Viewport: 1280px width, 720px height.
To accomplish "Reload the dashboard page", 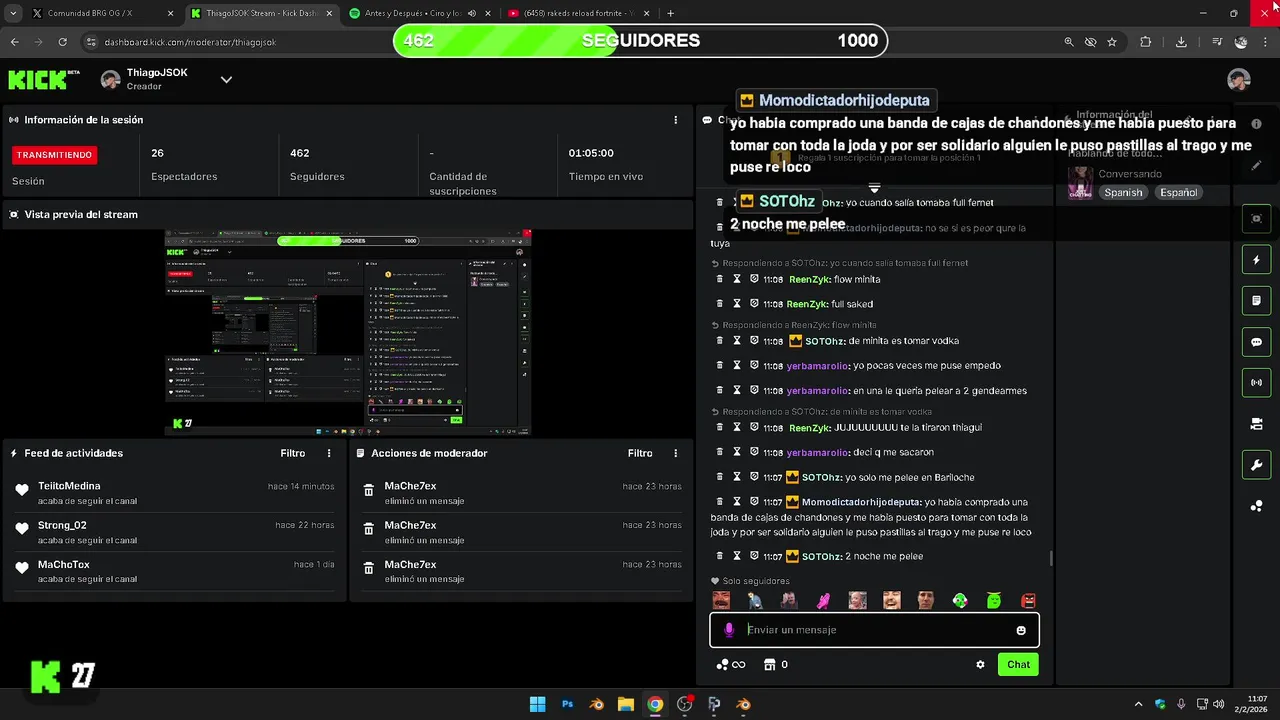I will tap(62, 42).
